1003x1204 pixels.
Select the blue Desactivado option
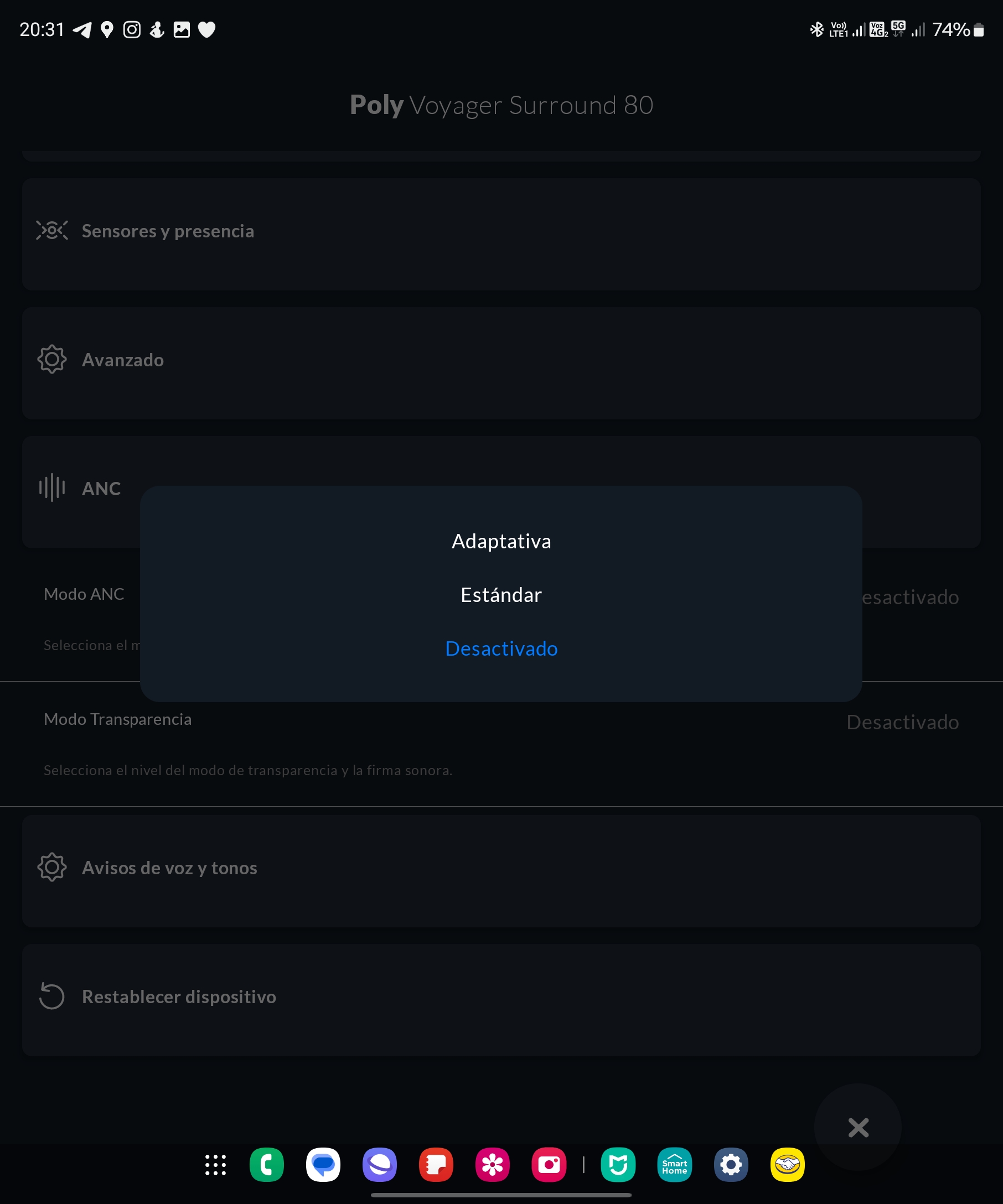click(x=501, y=648)
